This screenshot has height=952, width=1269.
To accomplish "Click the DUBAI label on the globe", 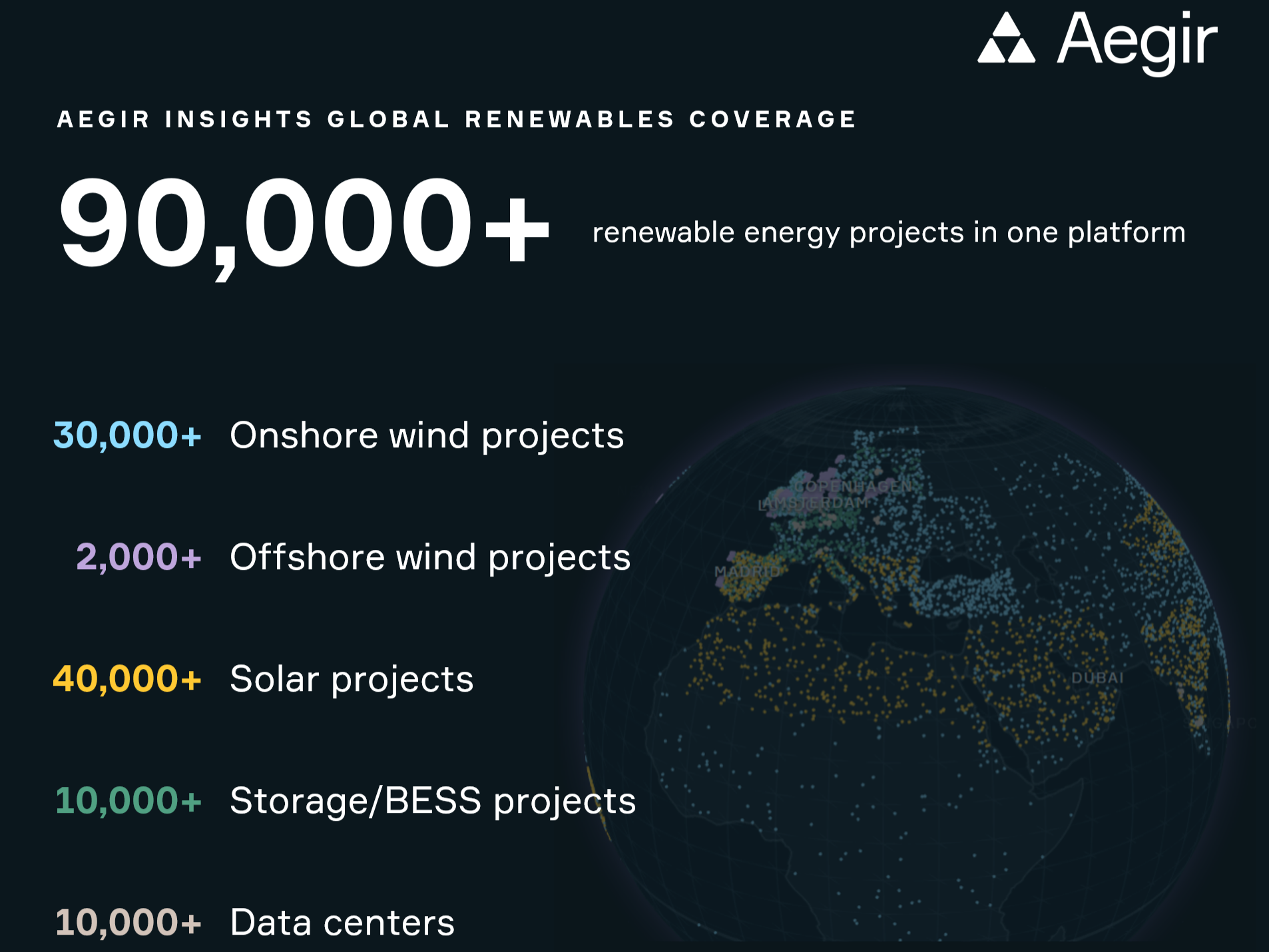I will (1097, 678).
